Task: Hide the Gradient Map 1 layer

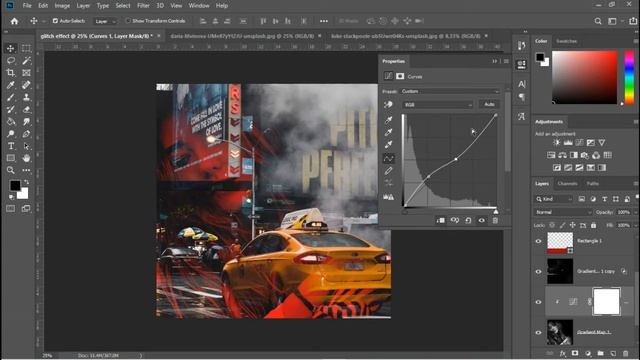Action: pos(538,332)
